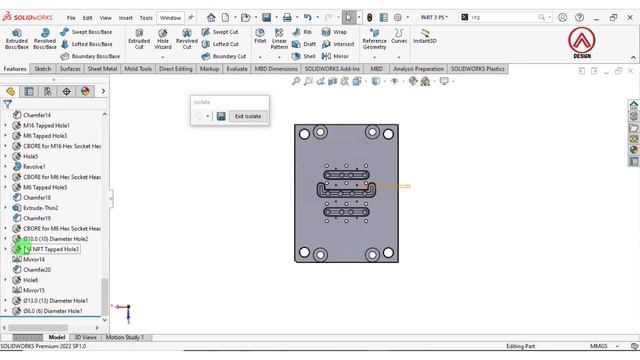The width and height of the screenshot is (640, 360).
Task: Select Chamfer18 in feature tree
Action: click(36, 198)
